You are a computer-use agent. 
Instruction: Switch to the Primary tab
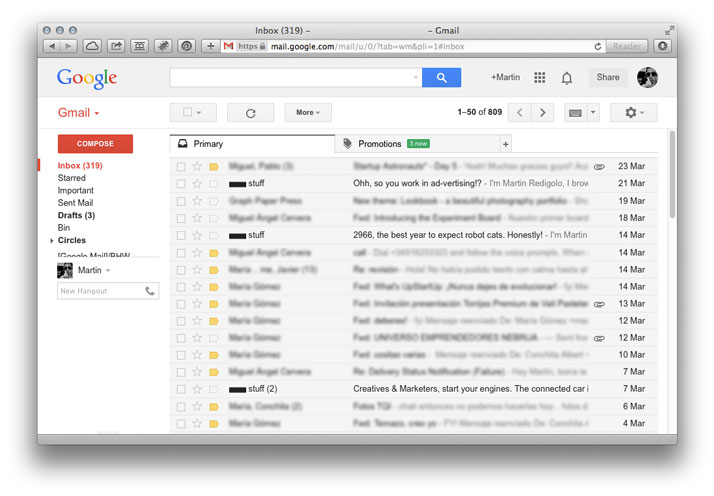(x=252, y=144)
